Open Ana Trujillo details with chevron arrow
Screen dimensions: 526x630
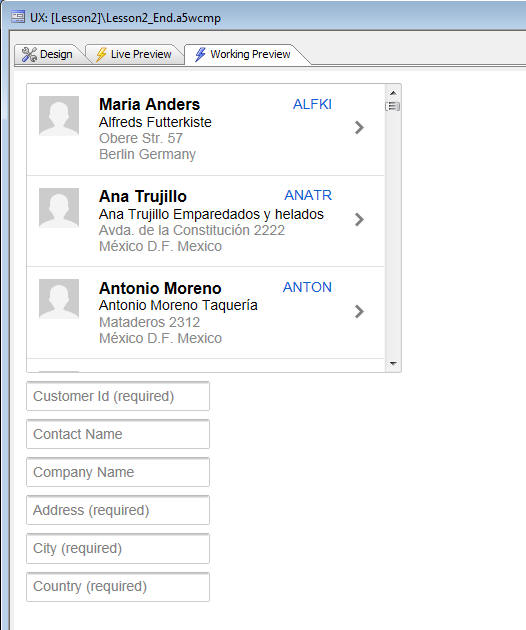[359, 219]
